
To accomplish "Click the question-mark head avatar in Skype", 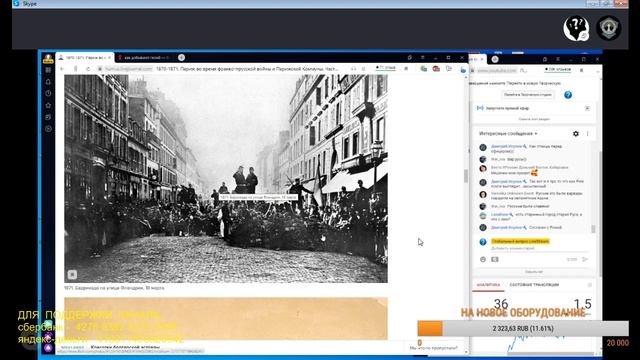I will (576, 28).
